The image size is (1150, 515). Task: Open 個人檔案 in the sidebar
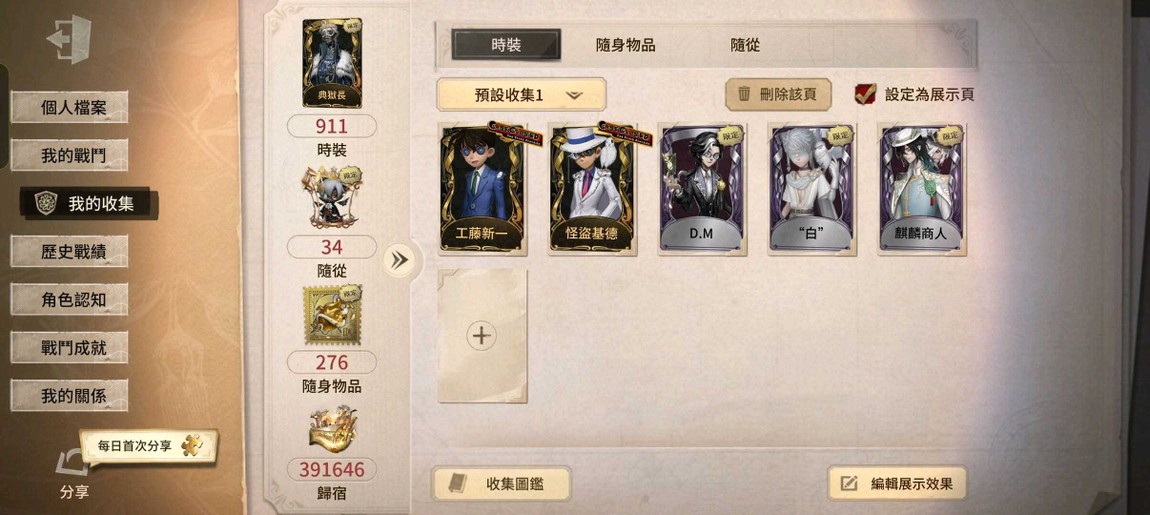[70, 108]
